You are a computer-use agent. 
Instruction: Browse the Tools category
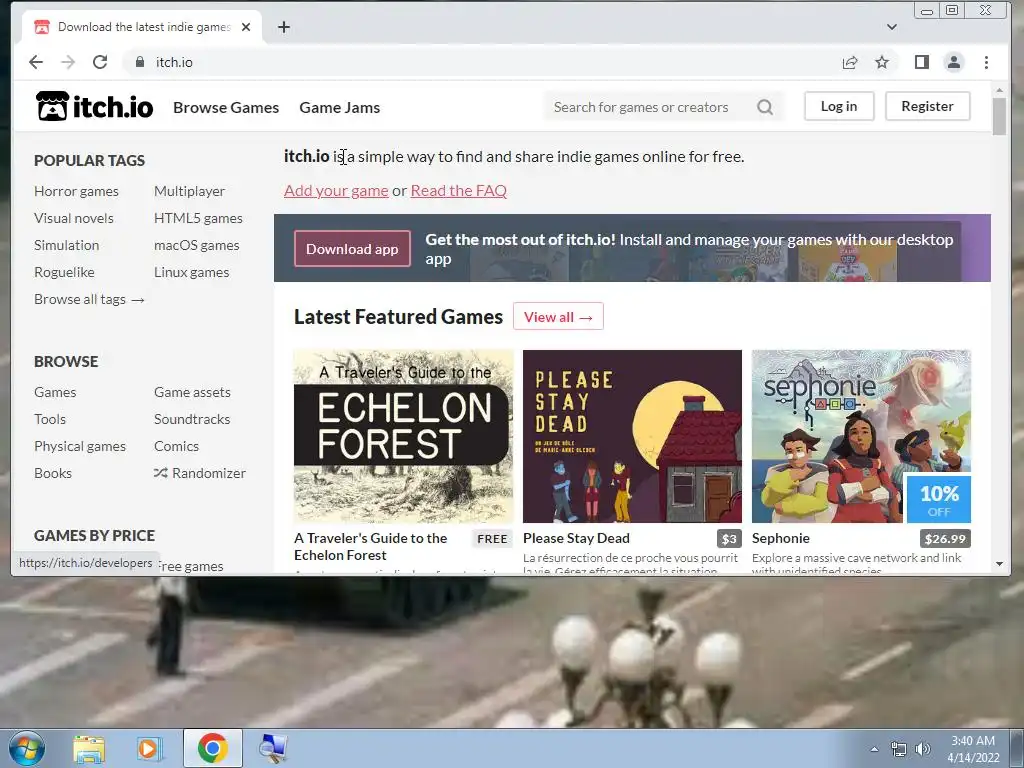point(50,419)
